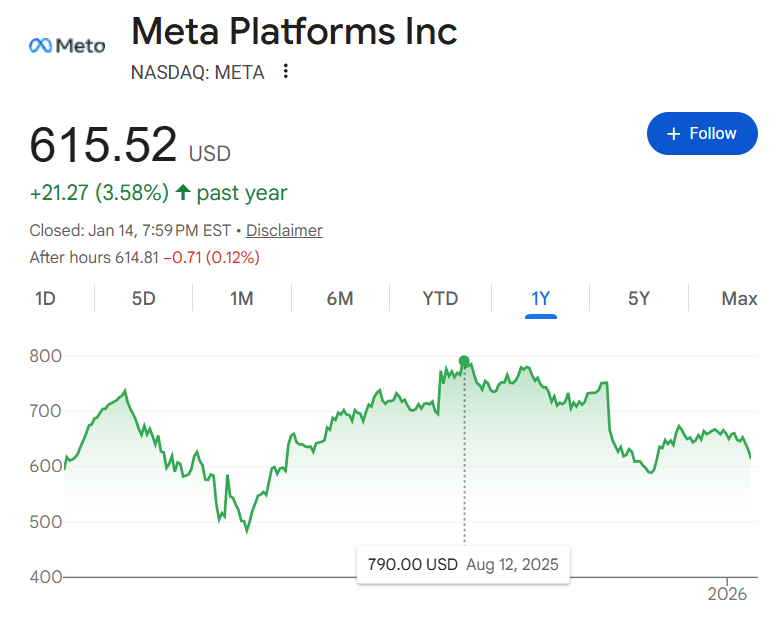Viewport: 780px width, 624px height.
Task: Click the green up arrow beside past year
Action: 183,193
